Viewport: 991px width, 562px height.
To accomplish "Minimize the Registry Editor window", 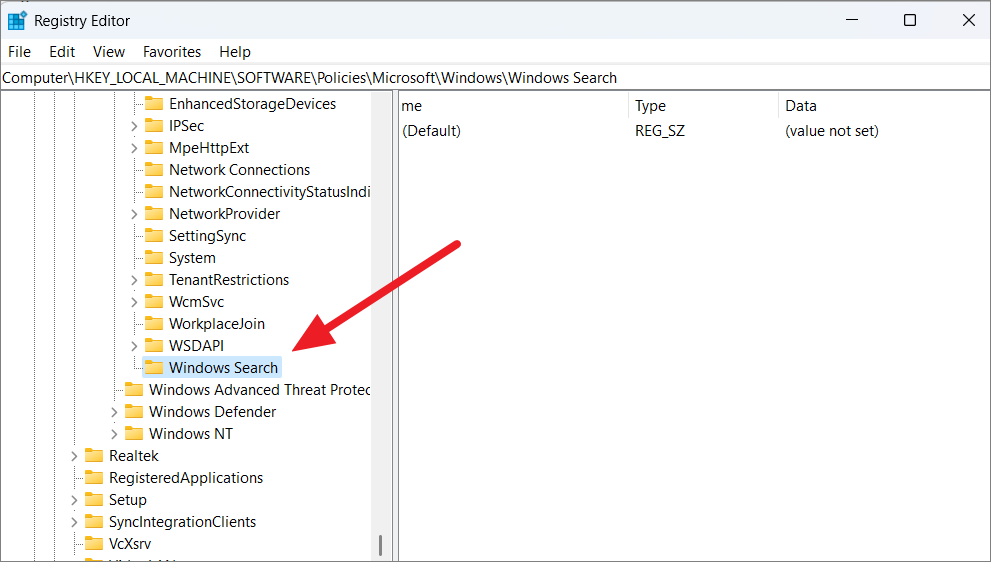I will pyautogui.click(x=852, y=20).
